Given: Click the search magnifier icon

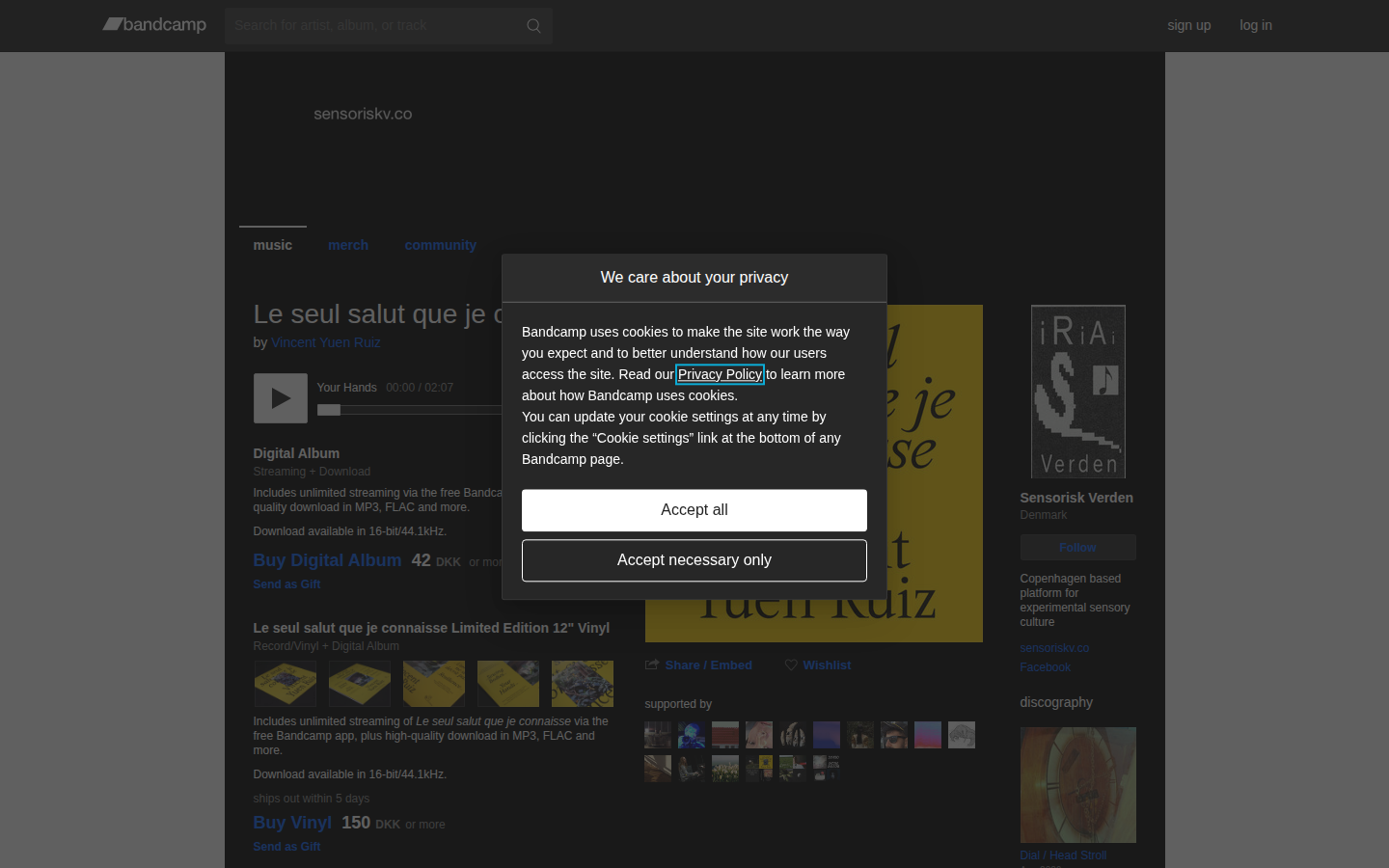Looking at the screenshot, I should (533, 26).
